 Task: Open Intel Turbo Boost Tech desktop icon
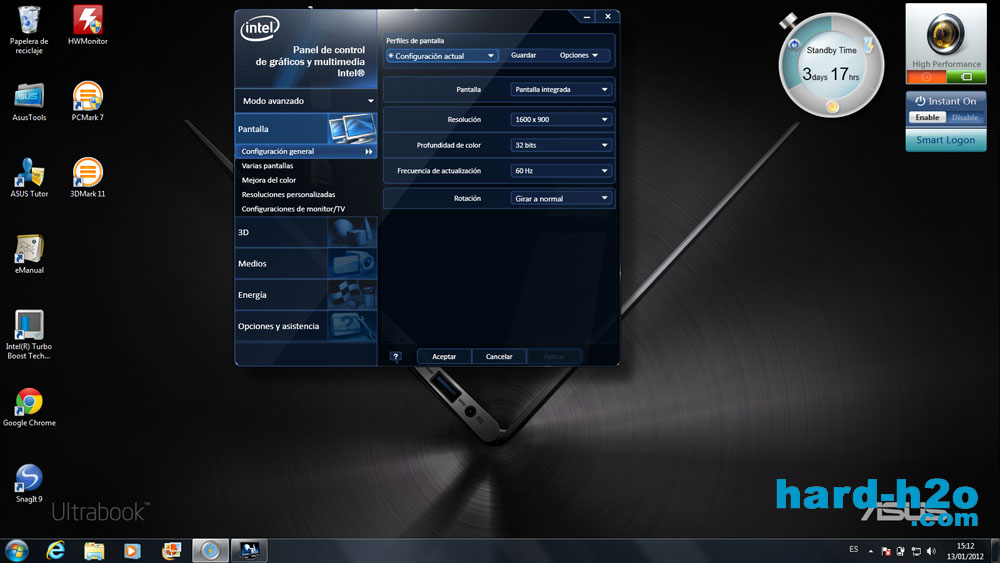(29, 325)
